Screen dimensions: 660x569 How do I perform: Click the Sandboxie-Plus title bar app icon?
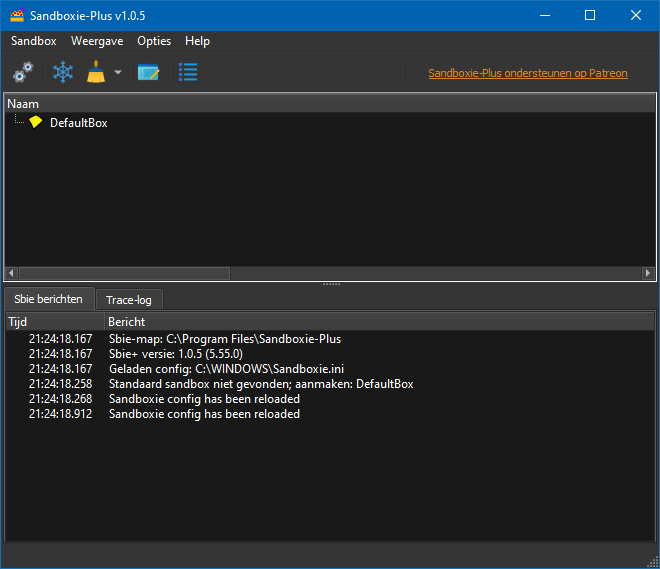(x=16, y=15)
